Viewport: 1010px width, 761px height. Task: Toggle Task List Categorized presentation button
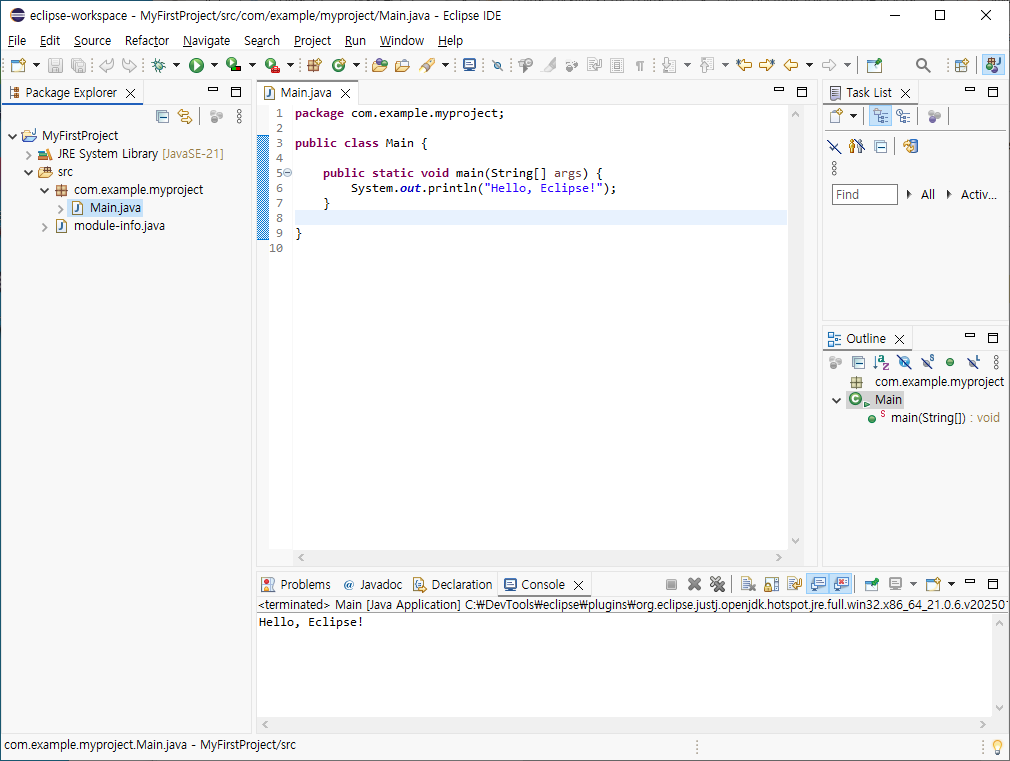[x=881, y=116]
